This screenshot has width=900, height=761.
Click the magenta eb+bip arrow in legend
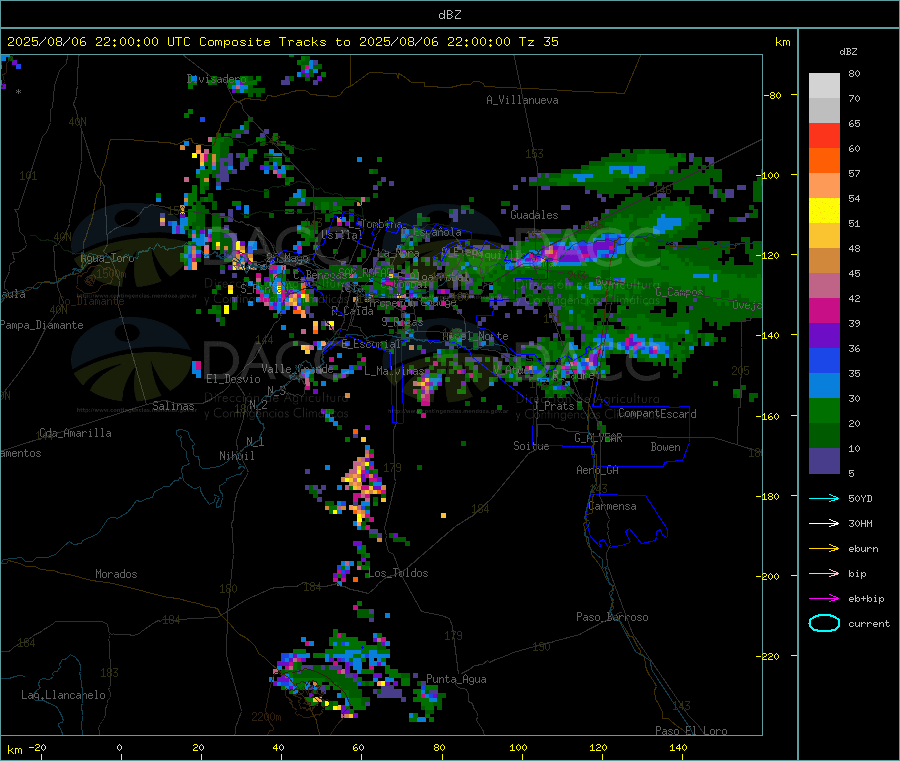(824, 599)
